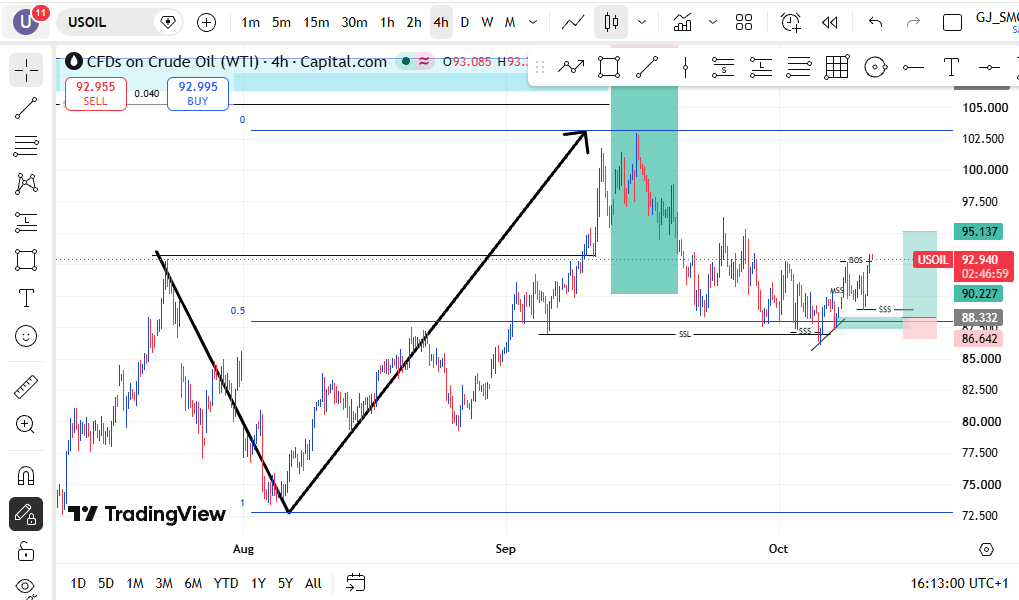Expand the timeframe intervals dropdown
This screenshot has width=1019, height=600.
(533, 23)
